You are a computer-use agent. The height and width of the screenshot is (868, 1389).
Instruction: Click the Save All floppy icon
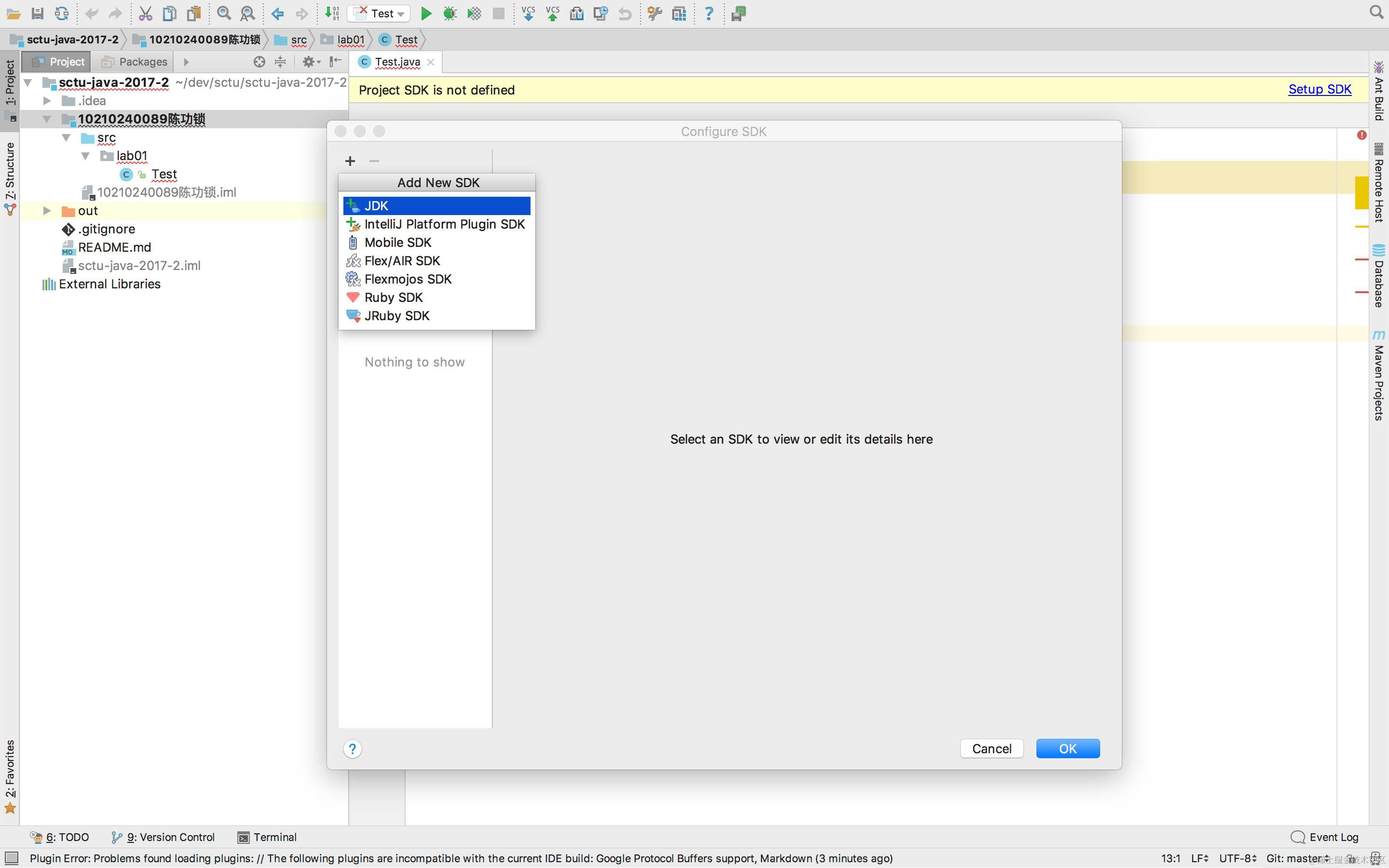(37, 14)
